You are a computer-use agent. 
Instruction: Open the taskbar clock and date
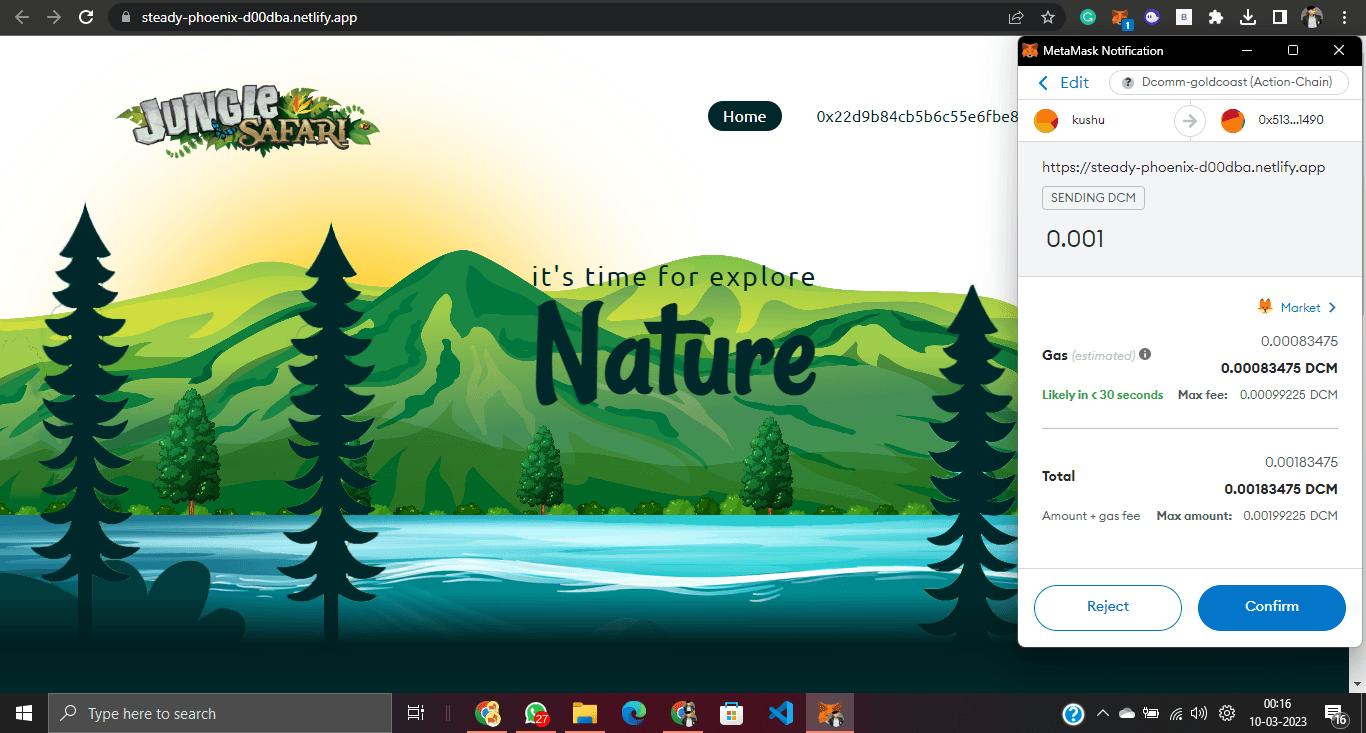tap(1277, 713)
